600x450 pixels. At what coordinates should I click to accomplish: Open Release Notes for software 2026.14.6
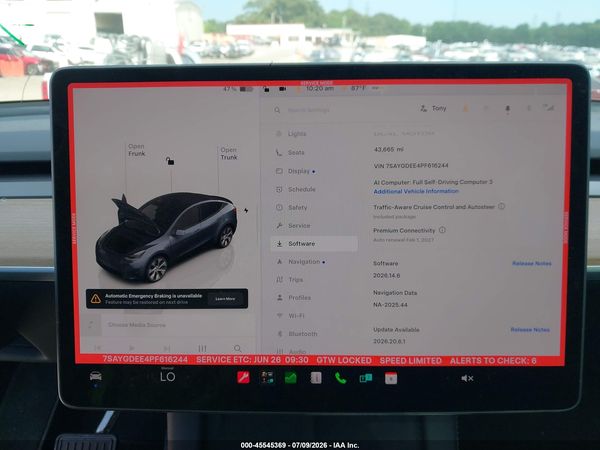pyautogui.click(x=532, y=263)
